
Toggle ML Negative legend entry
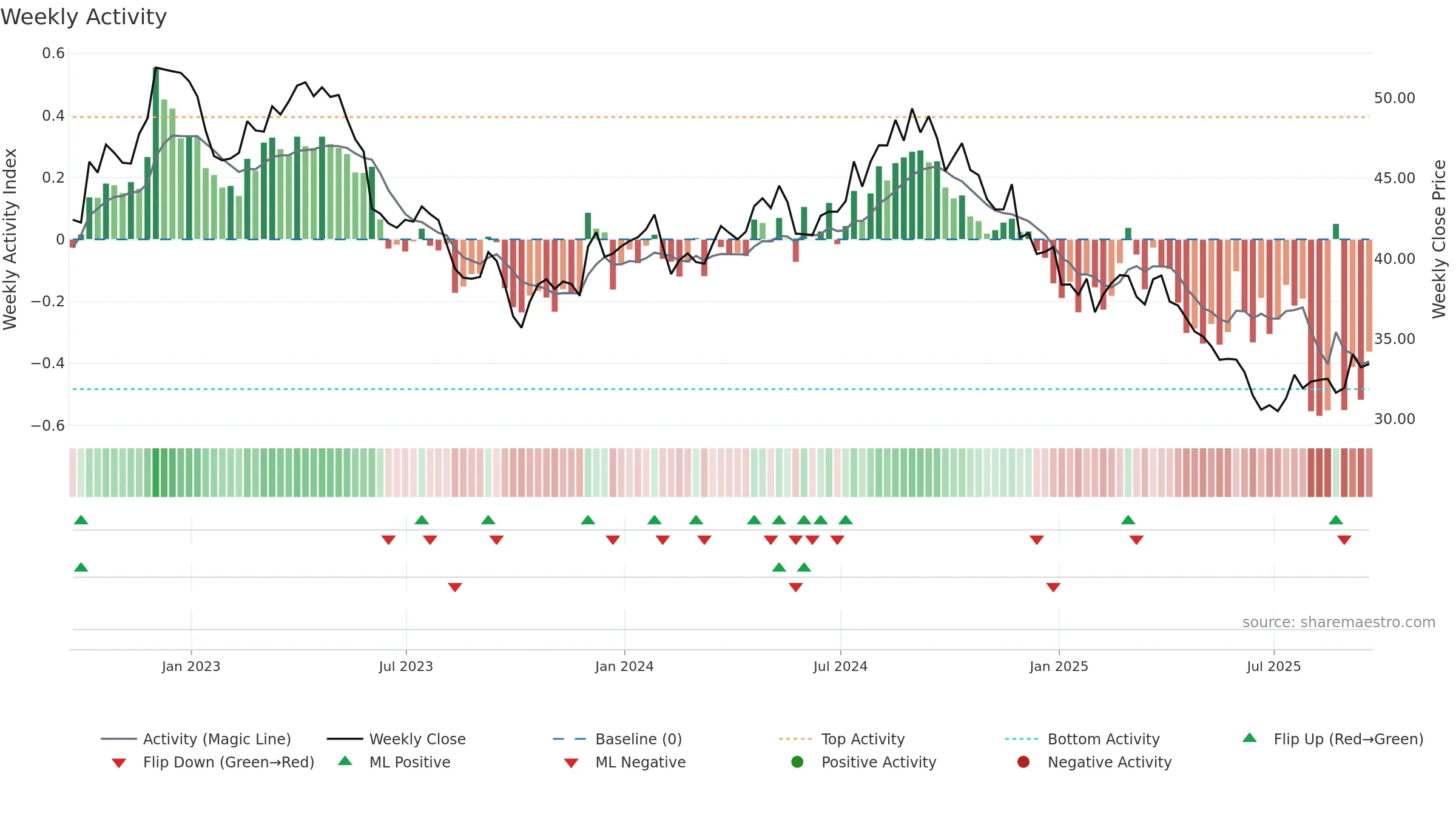coord(625,762)
